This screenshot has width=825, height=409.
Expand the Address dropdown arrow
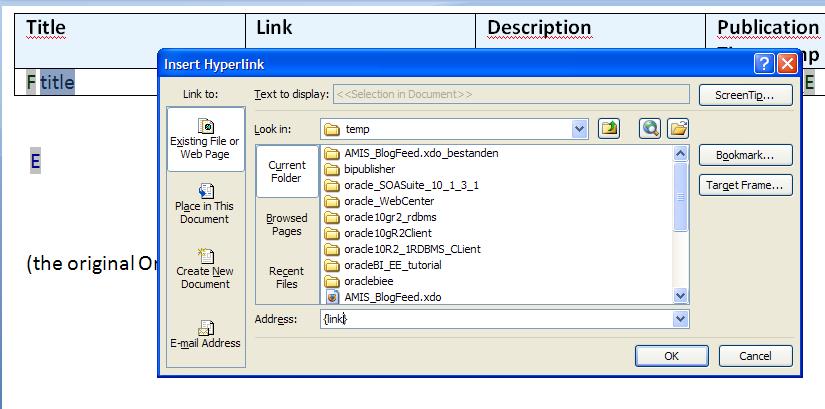pyautogui.click(x=680, y=319)
